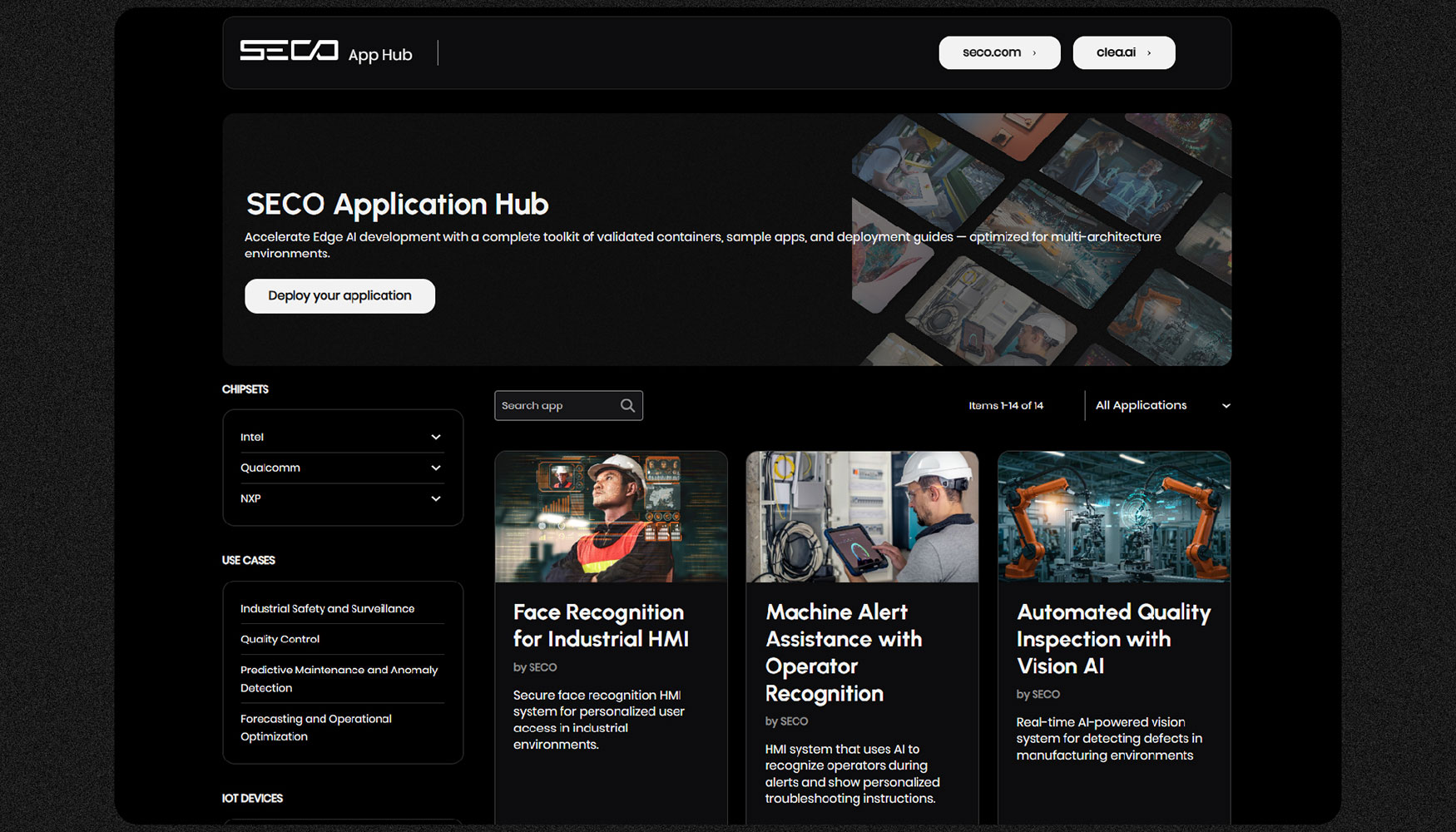Image resolution: width=1456 pixels, height=832 pixels.
Task: Click the arrow icon on seco.com button
Action: click(1034, 52)
